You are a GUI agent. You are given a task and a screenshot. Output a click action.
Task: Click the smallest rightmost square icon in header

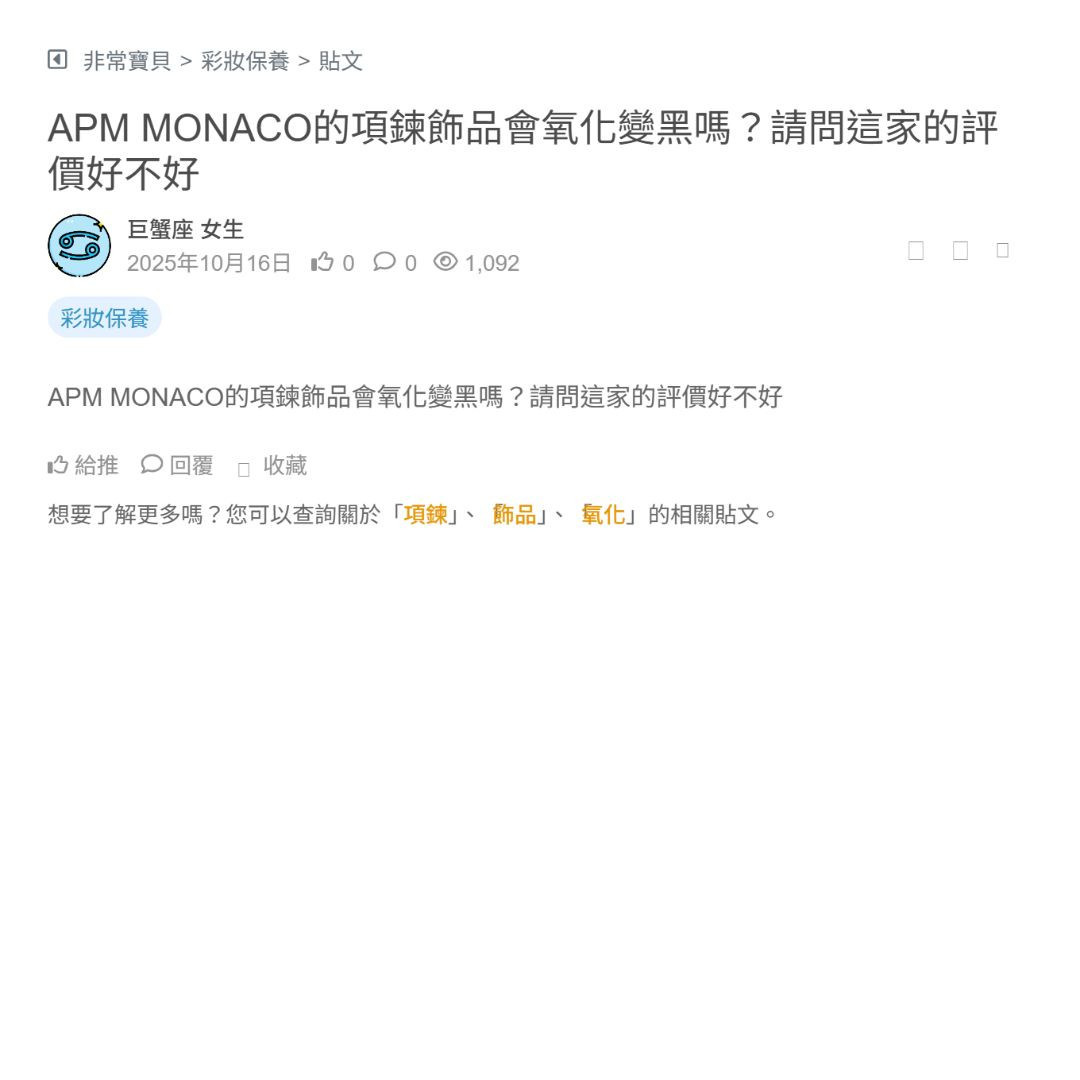(1003, 250)
